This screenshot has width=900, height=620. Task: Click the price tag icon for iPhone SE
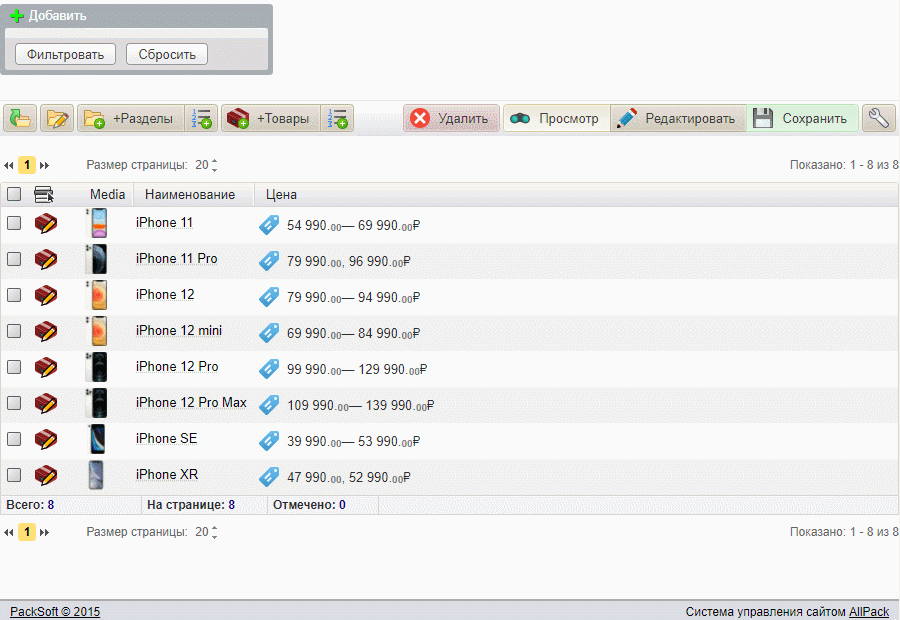point(269,441)
